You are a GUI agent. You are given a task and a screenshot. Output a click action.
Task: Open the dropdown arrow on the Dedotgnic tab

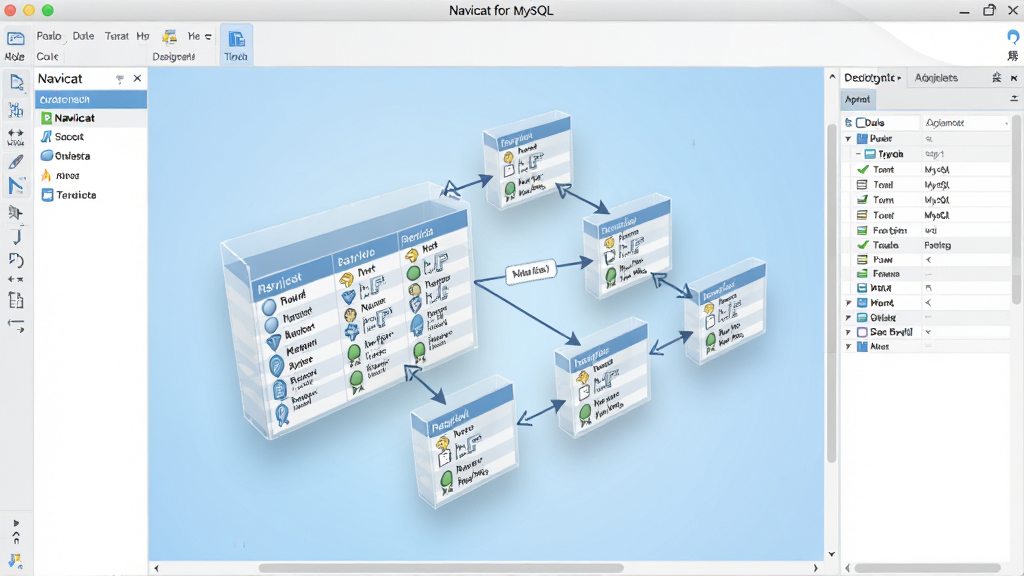click(899, 78)
